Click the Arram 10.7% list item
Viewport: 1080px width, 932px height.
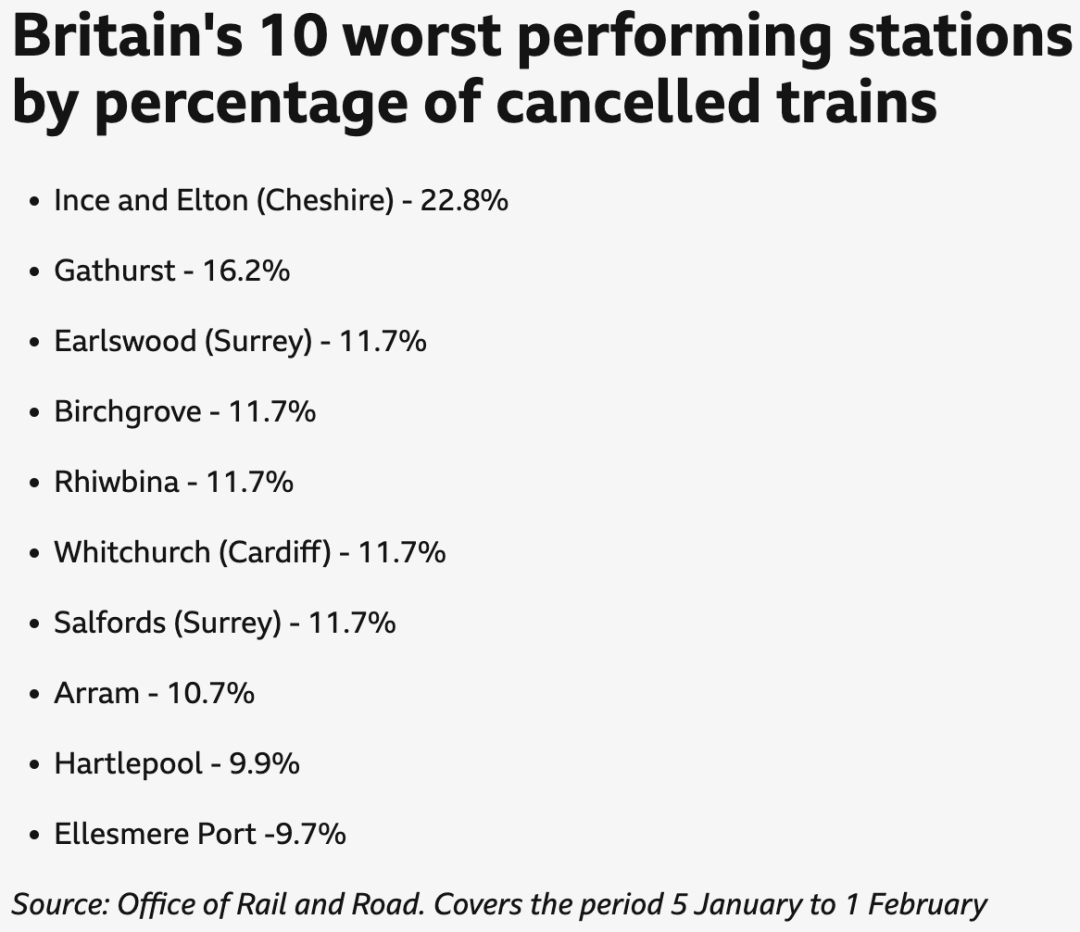tap(154, 694)
